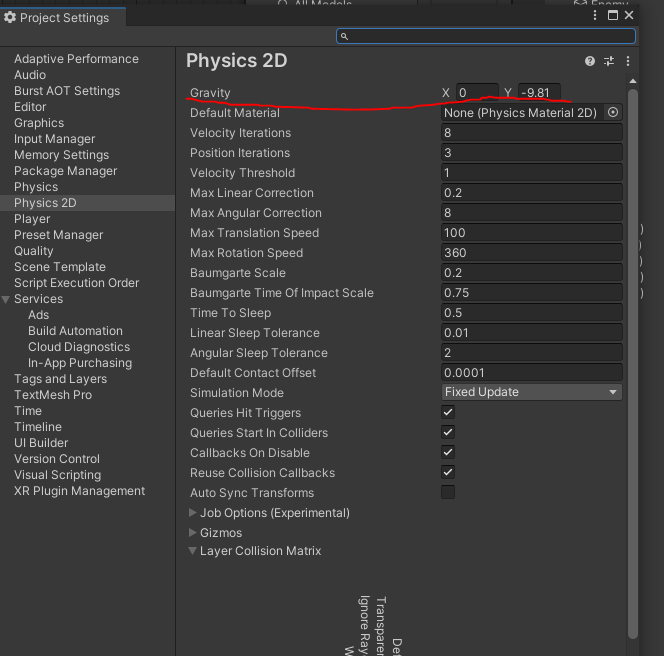Click Max Rotation Speed field

click(531, 252)
